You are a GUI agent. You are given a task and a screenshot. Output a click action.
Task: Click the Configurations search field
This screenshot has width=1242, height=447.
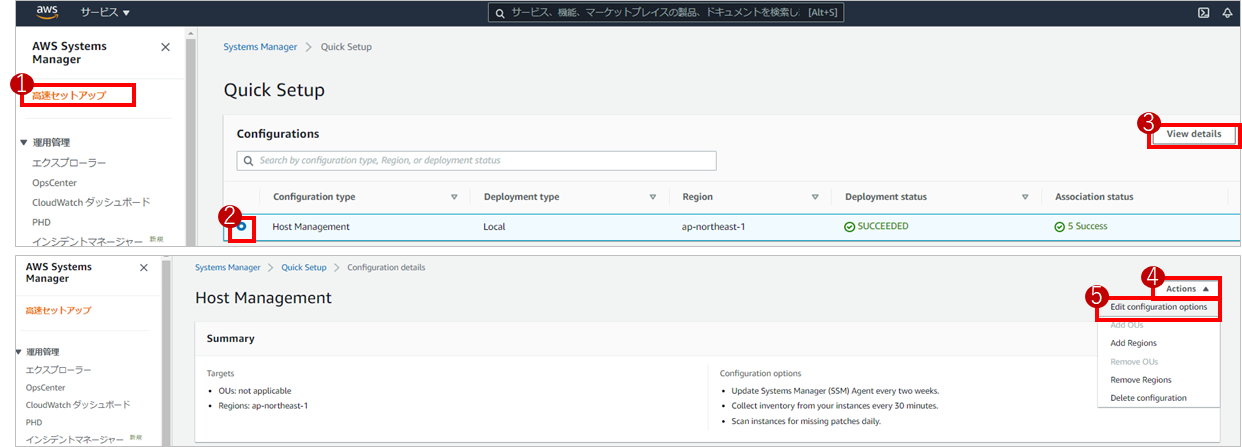point(476,160)
